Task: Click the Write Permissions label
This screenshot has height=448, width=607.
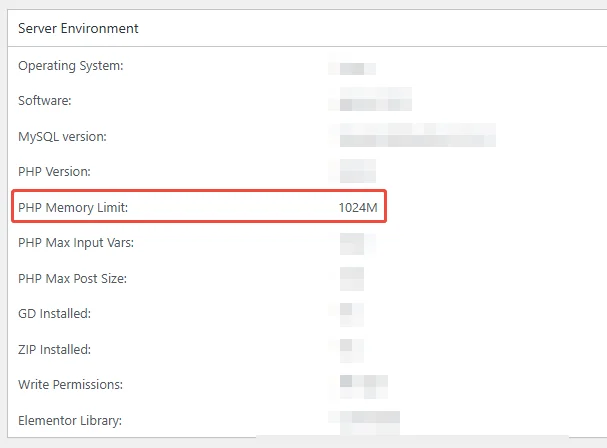Action: coord(68,385)
